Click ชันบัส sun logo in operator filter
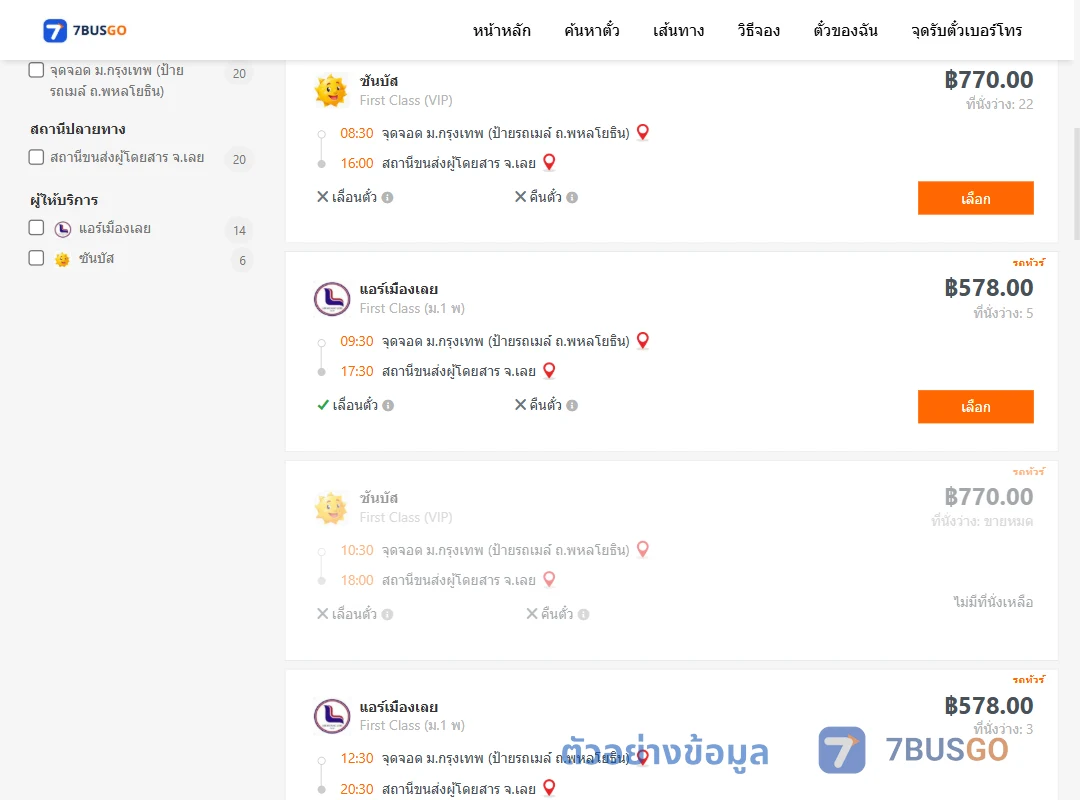This screenshot has height=800, width=1080. 62,259
